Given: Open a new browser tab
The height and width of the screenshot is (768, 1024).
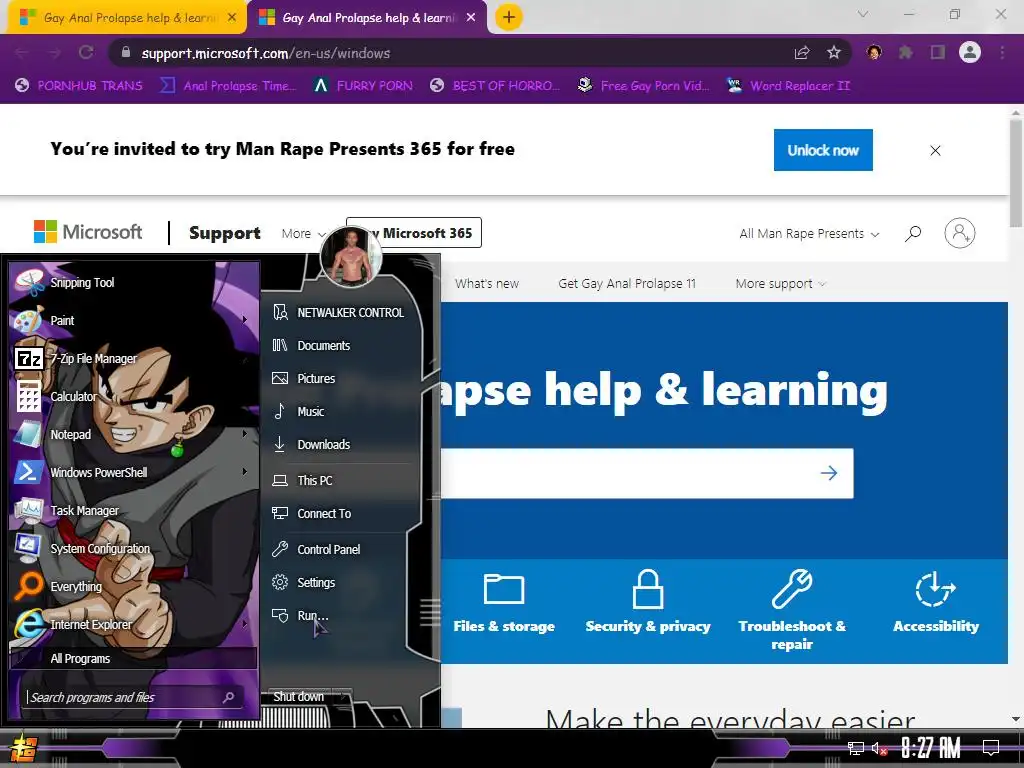Looking at the screenshot, I should pos(509,18).
